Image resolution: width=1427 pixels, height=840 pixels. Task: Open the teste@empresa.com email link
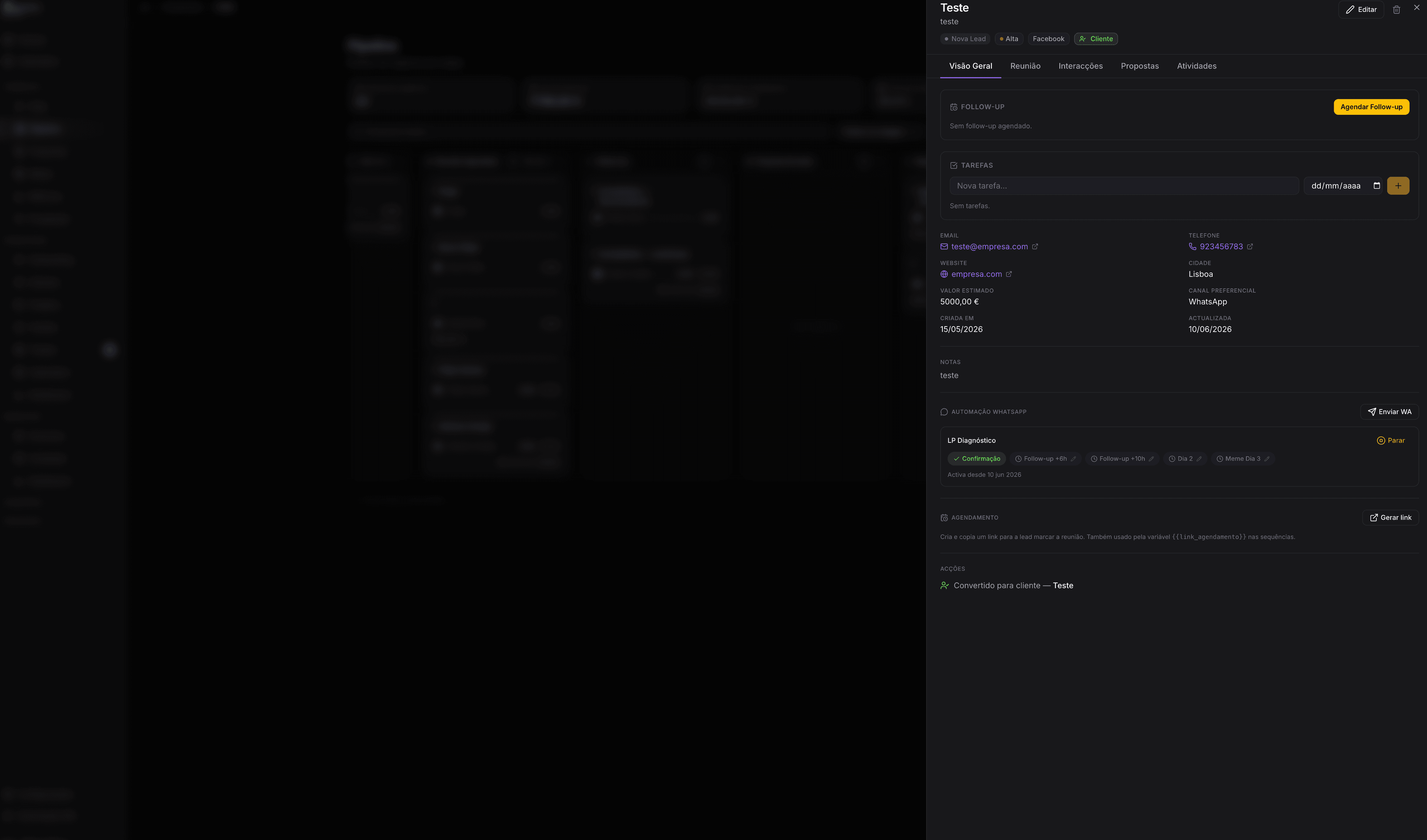click(989, 246)
